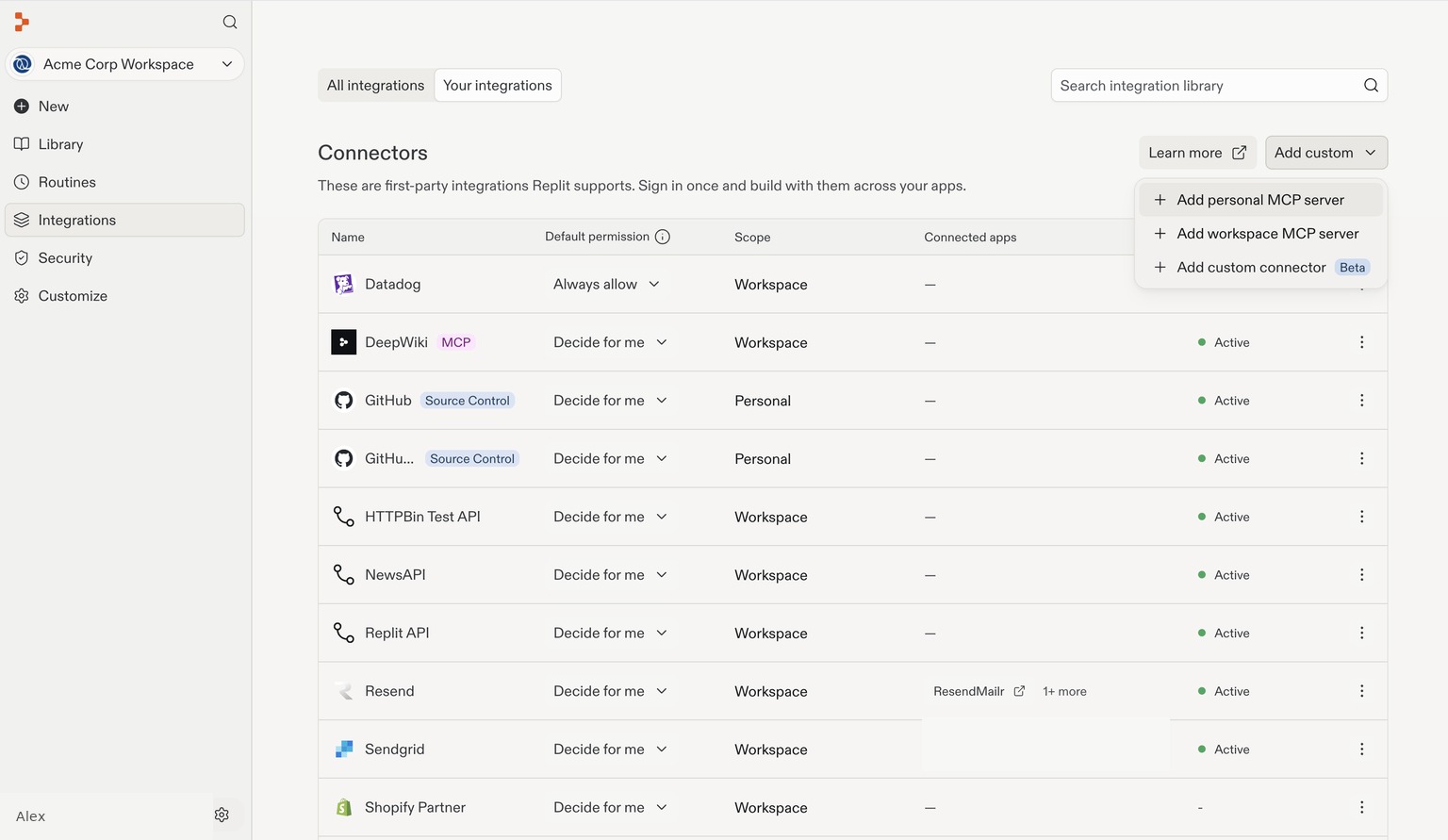Screen dimensions: 1448x840
Task: Click New in the sidebar
Action: click(124, 107)
